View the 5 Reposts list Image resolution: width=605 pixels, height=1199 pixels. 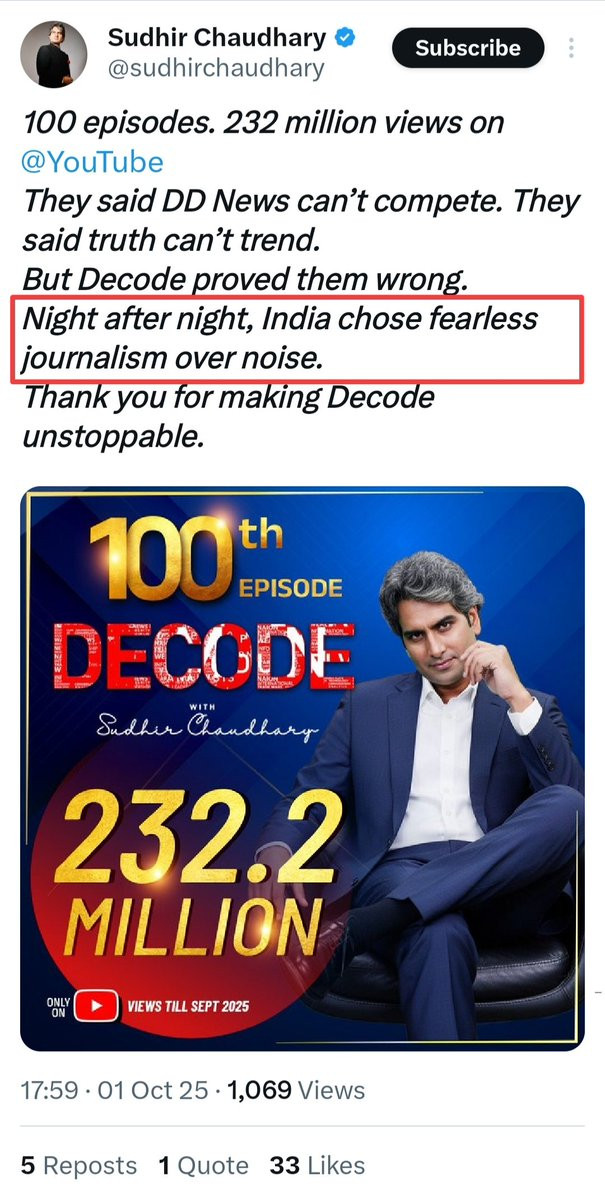click(79, 1165)
